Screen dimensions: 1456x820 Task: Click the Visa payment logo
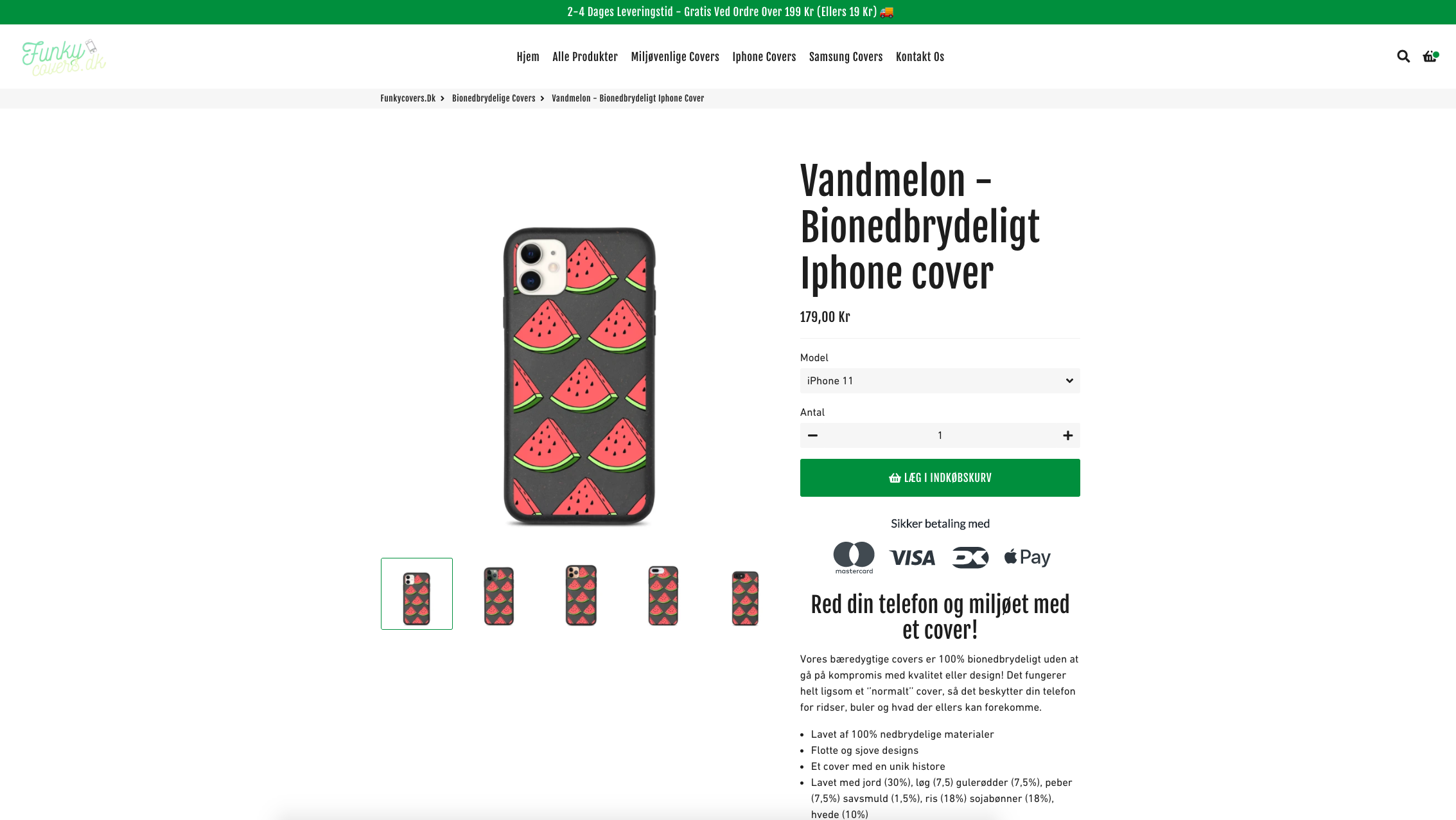click(x=912, y=558)
